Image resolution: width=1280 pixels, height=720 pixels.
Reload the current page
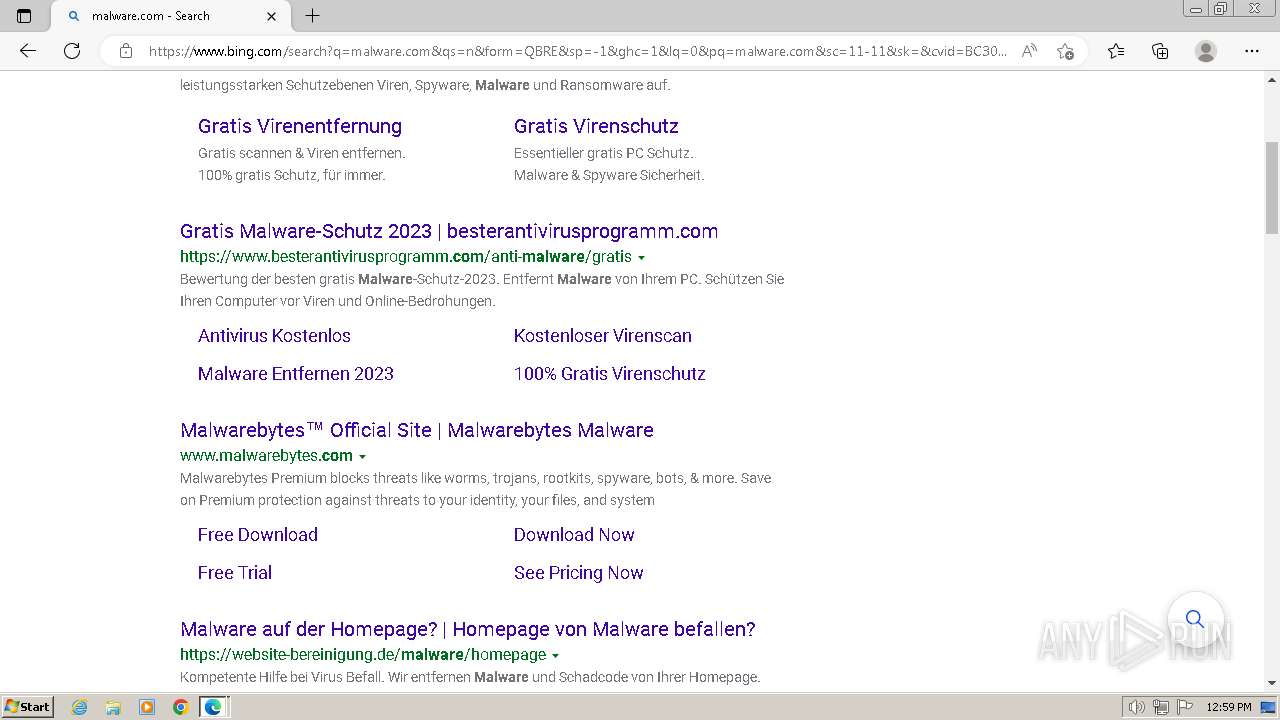pos(72,51)
